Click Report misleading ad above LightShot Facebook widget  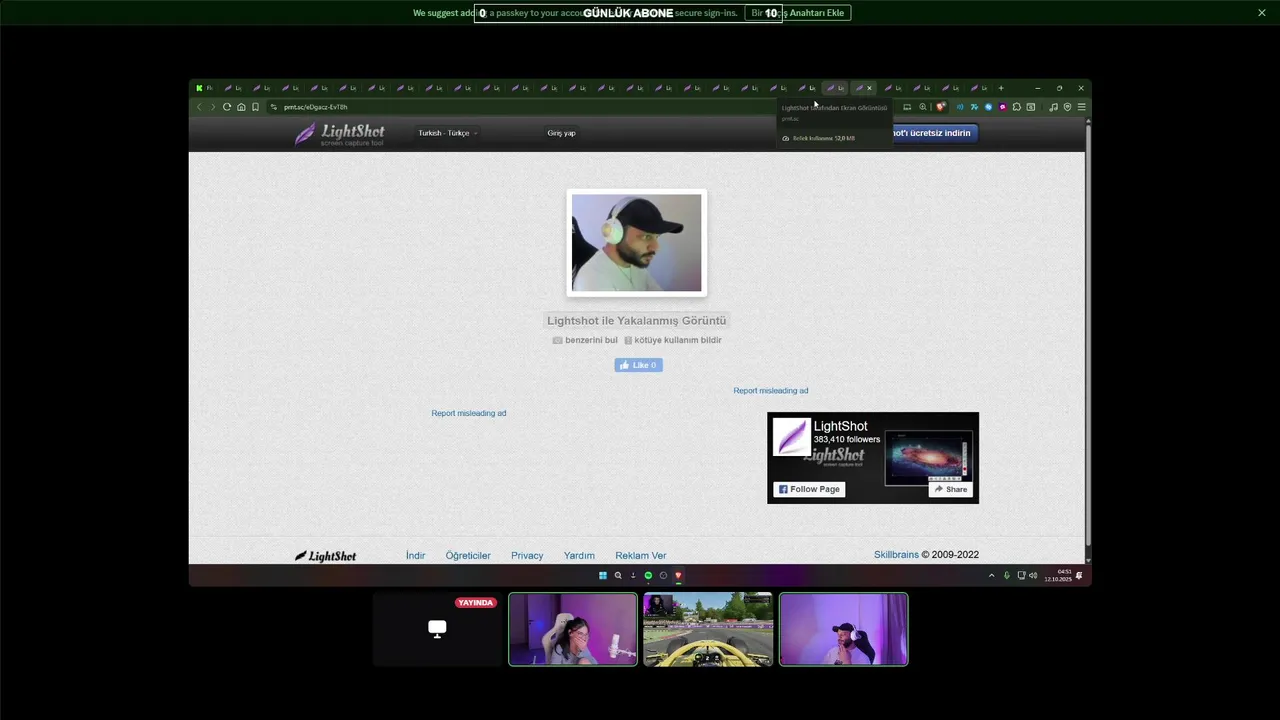point(771,391)
